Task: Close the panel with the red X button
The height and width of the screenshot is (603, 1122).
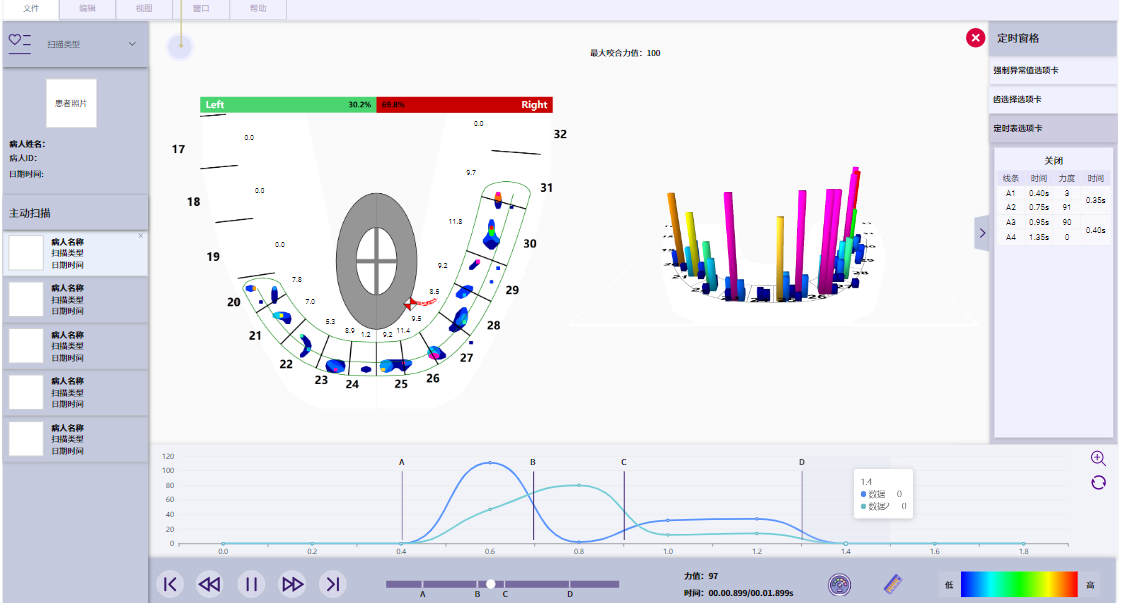Action: point(975,38)
